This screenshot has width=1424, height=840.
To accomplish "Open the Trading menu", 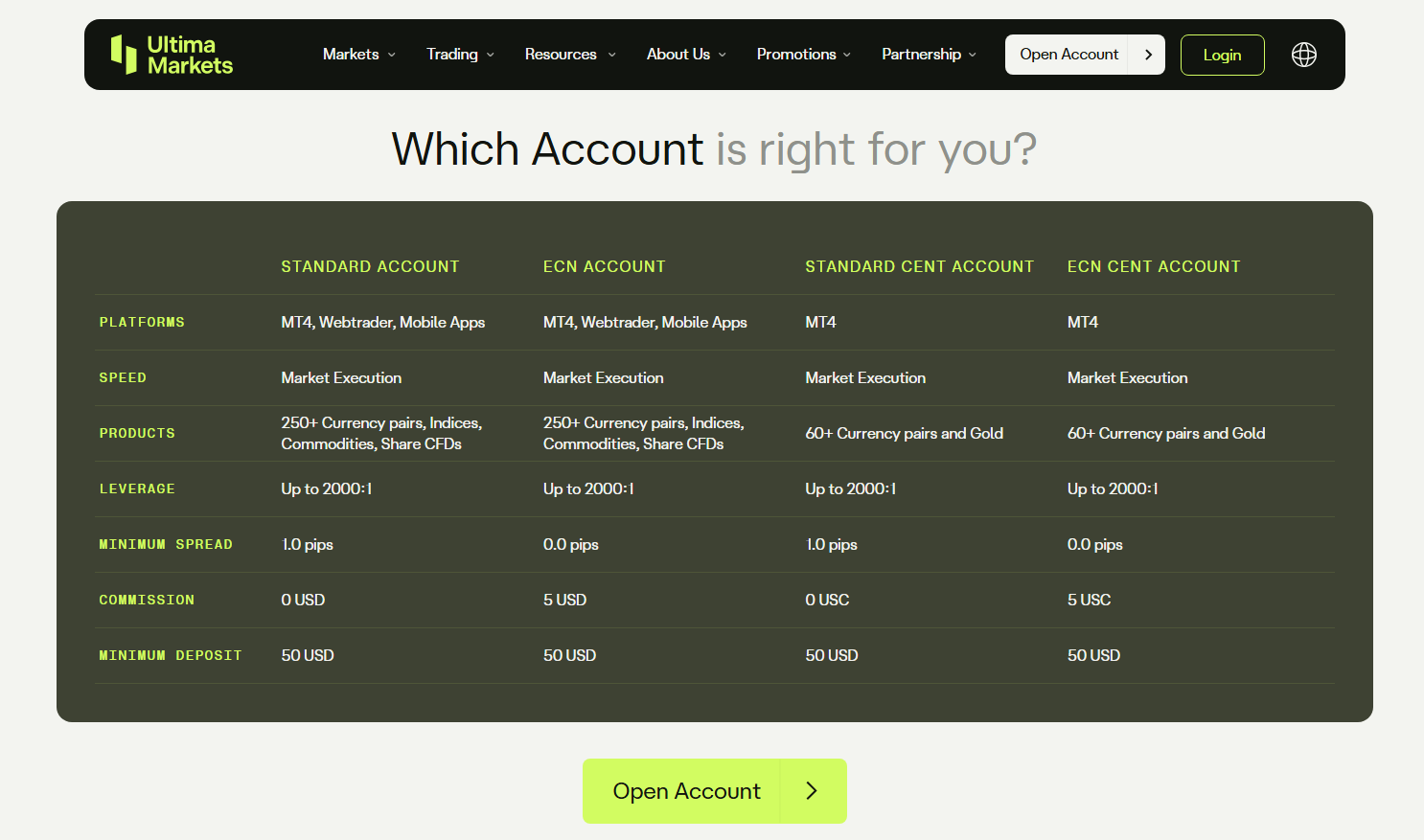I will pos(452,55).
